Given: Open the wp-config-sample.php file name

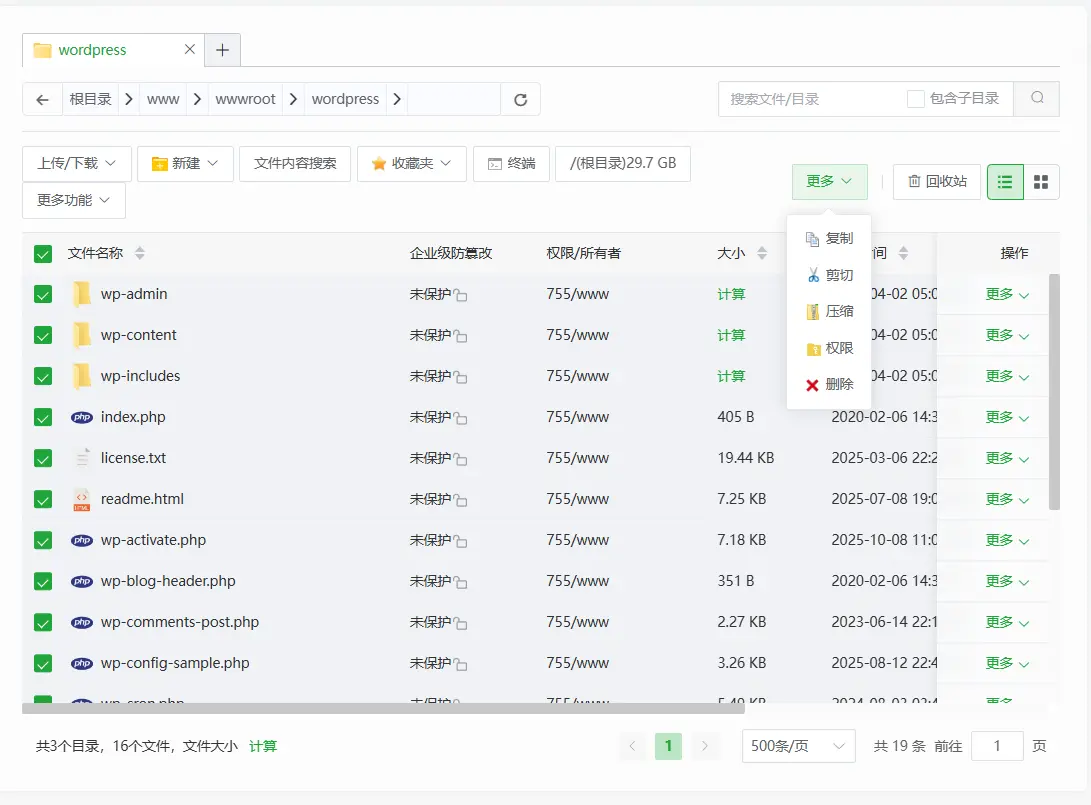Looking at the screenshot, I should (175, 664).
